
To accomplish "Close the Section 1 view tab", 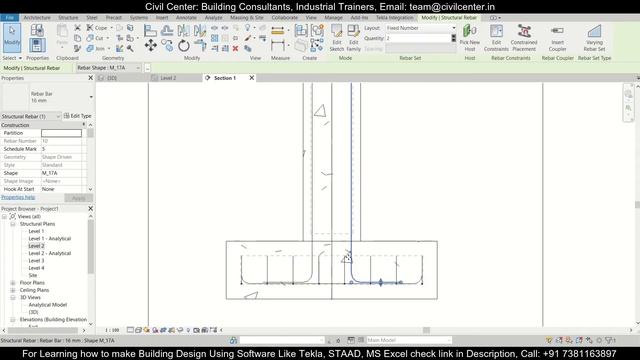I will click(252, 78).
